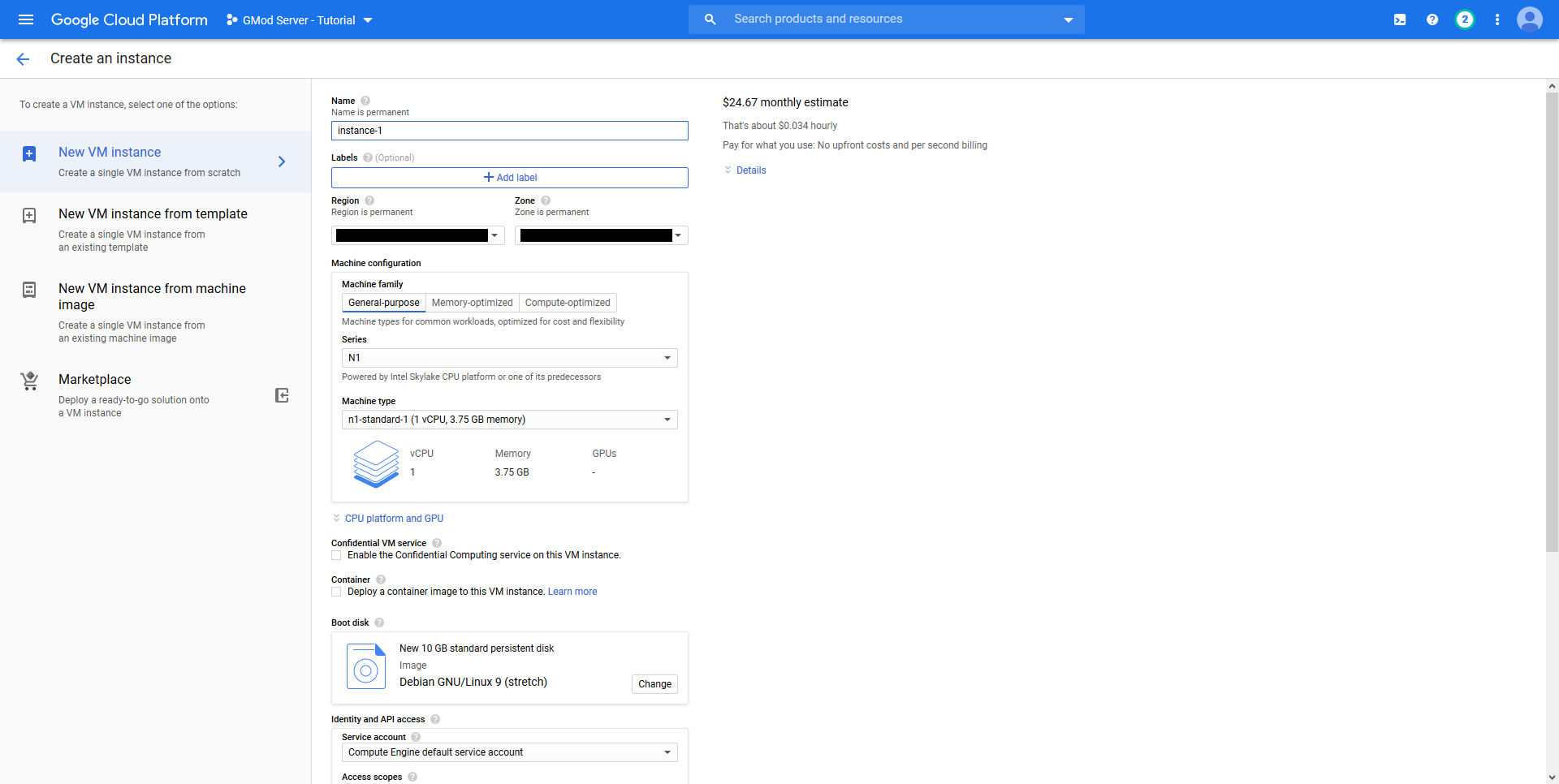Open the Service account dropdown

[x=509, y=752]
